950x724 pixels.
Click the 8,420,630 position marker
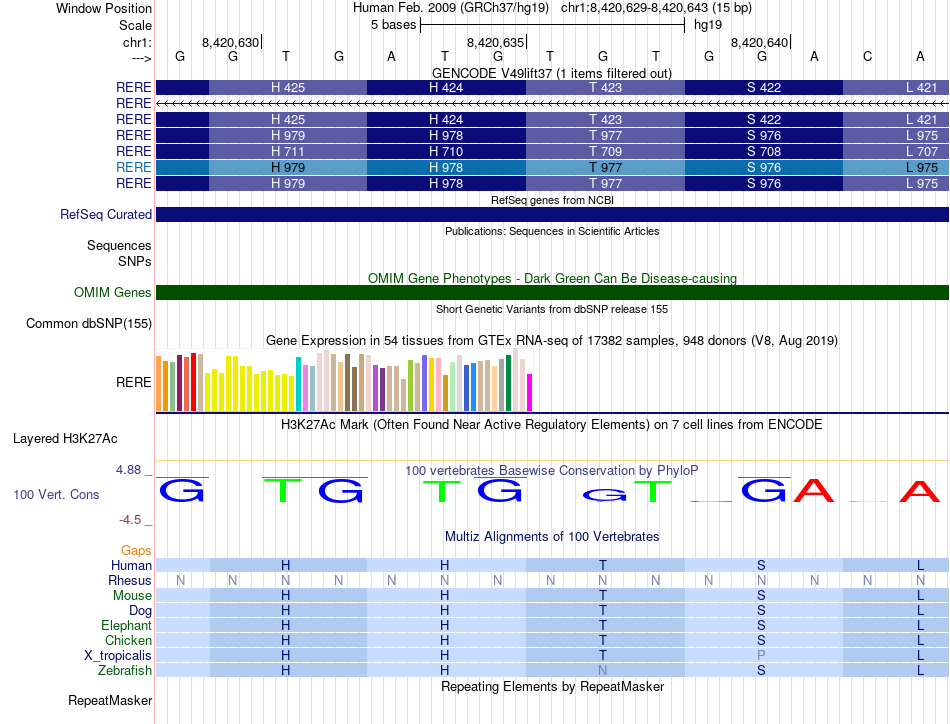tap(230, 42)
